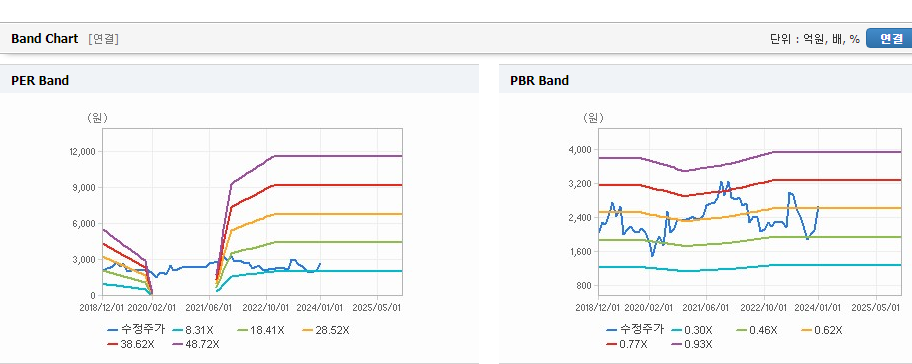The height and width of the screenshot is (364, 912).
Task: Click 2025/05/01 date under PER chart
Action: pyautogui.click(x=377, y=307)
